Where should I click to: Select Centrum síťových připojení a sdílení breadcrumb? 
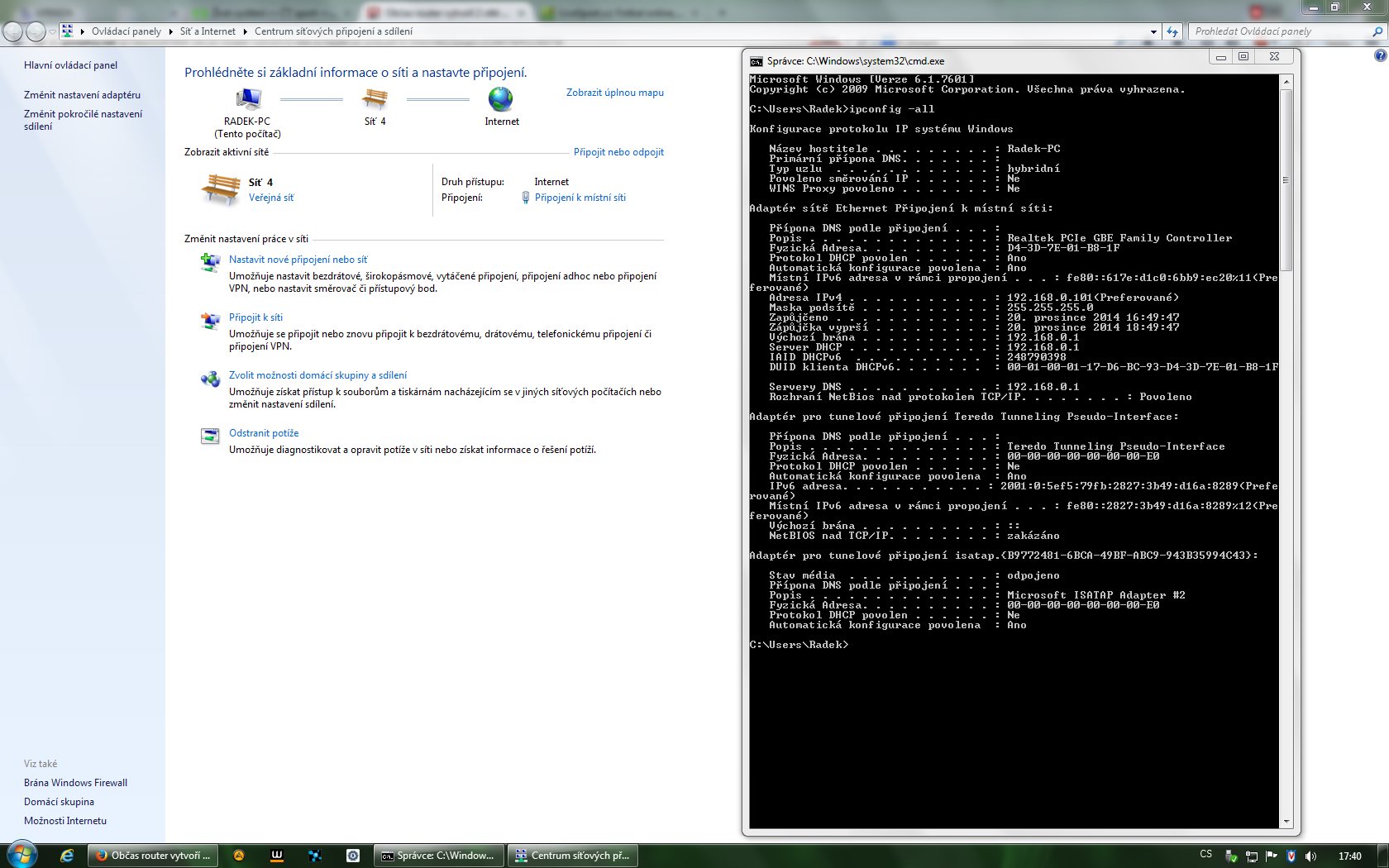(x=333, y=31)
